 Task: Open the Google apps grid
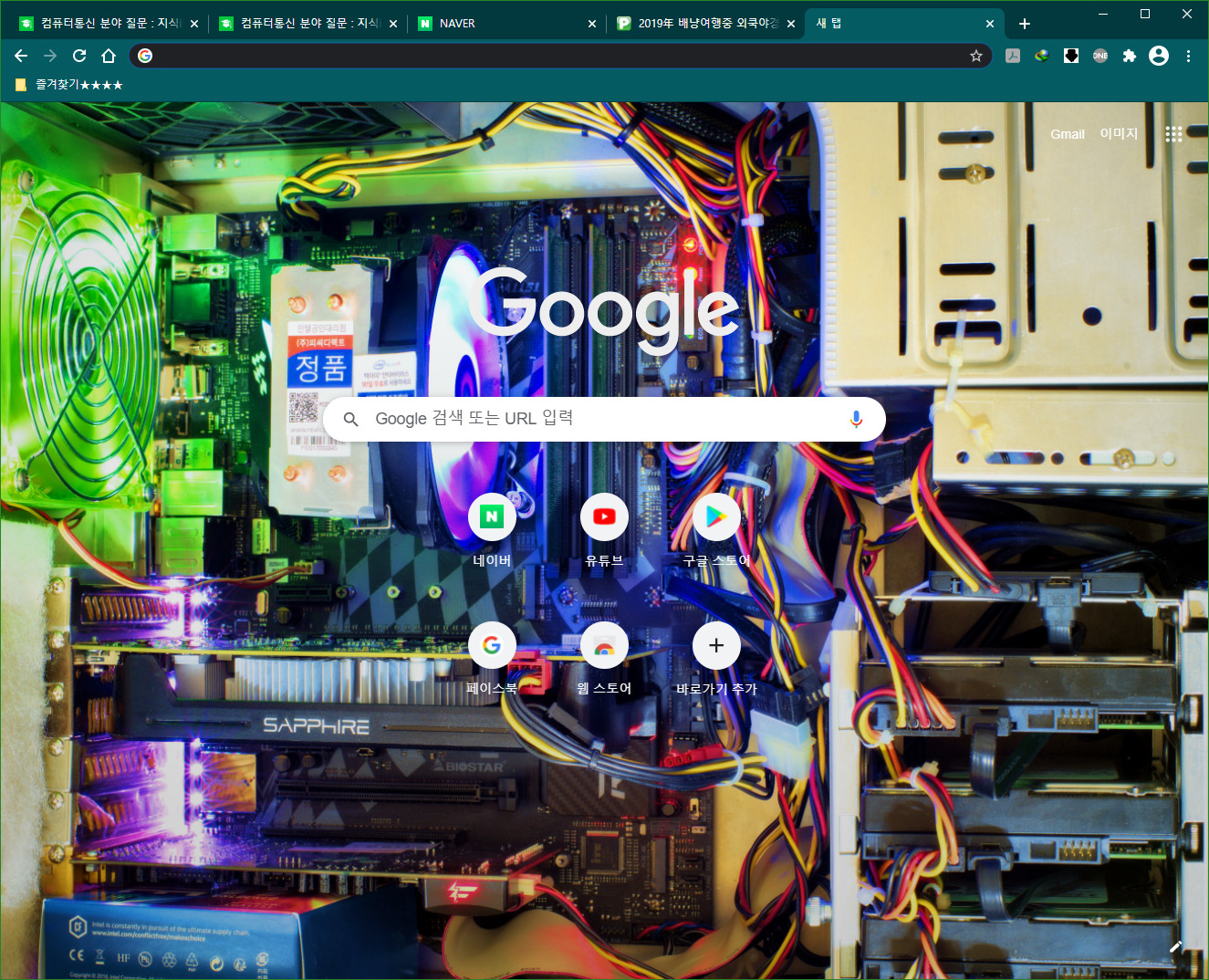coord(1173,134)
